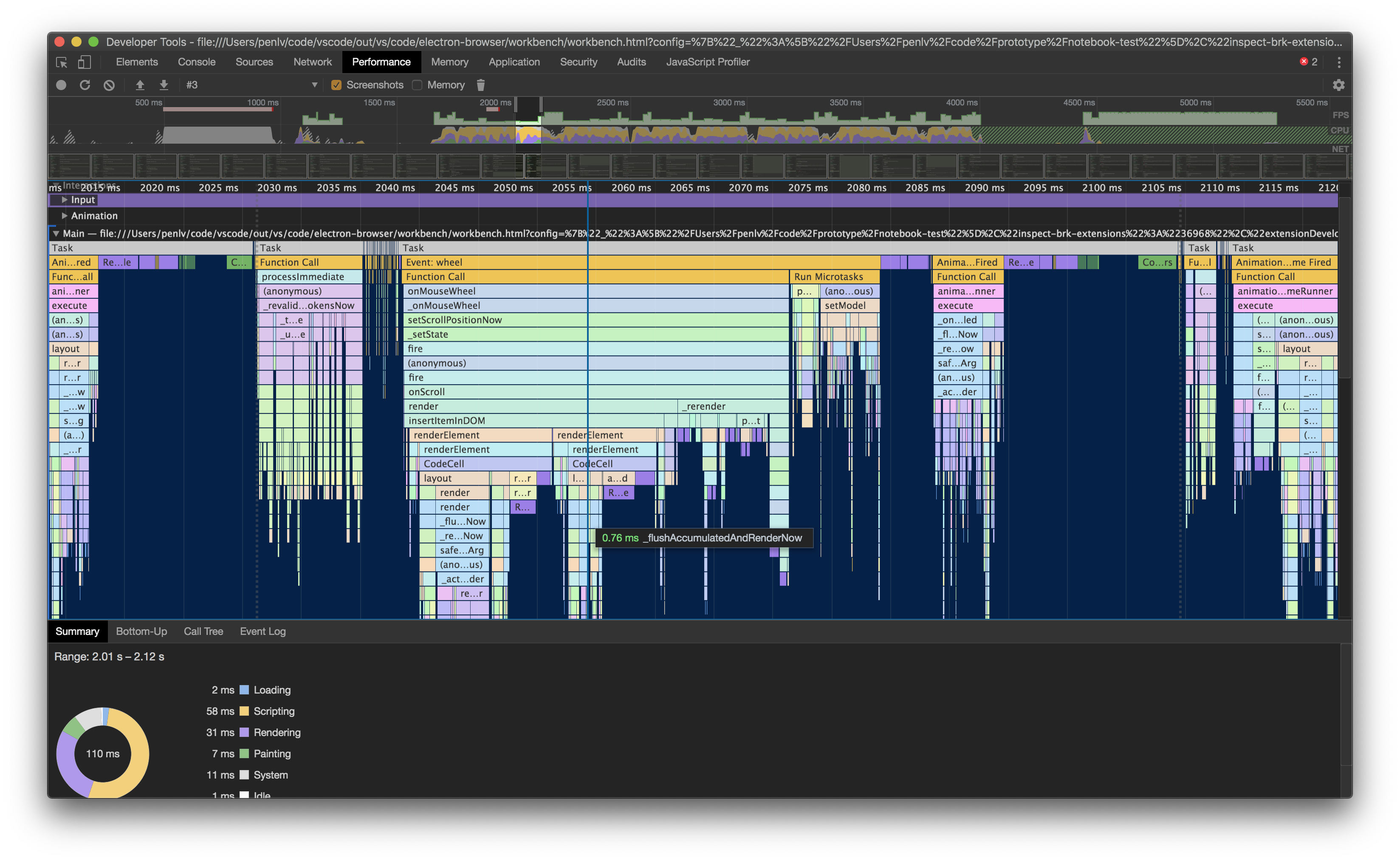Screen dimensions: 1400x861
Task: Click the save profile download icon
Action: [x=164, y=85]
